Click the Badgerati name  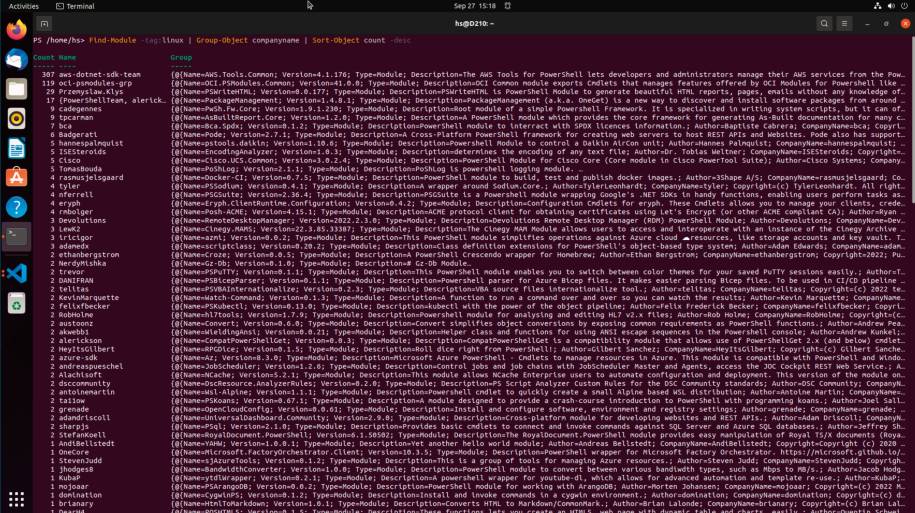point(78,135)
